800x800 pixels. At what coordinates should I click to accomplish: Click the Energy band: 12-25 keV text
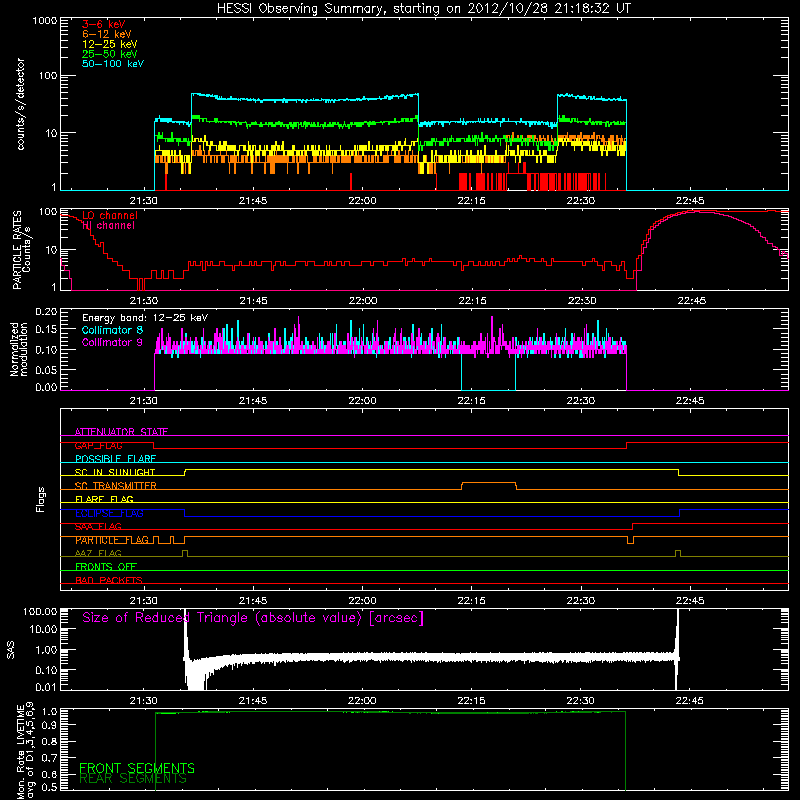point(145,318)
